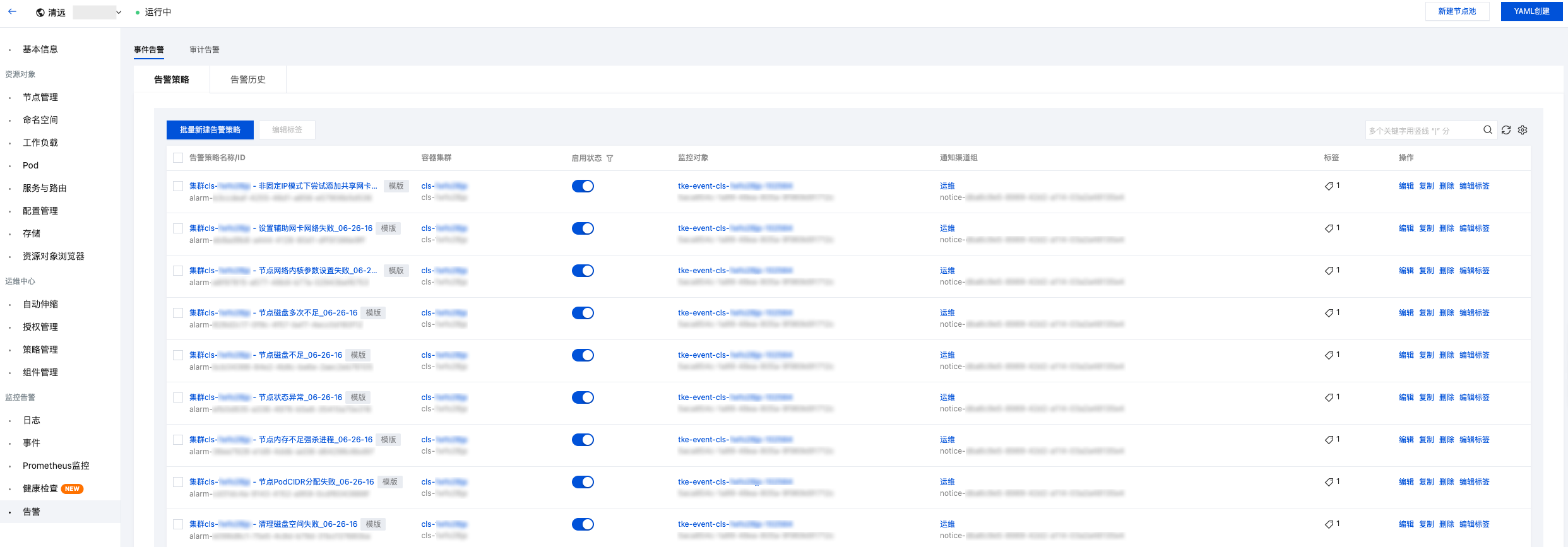Click the refresh list icon

click(1506, 130)
